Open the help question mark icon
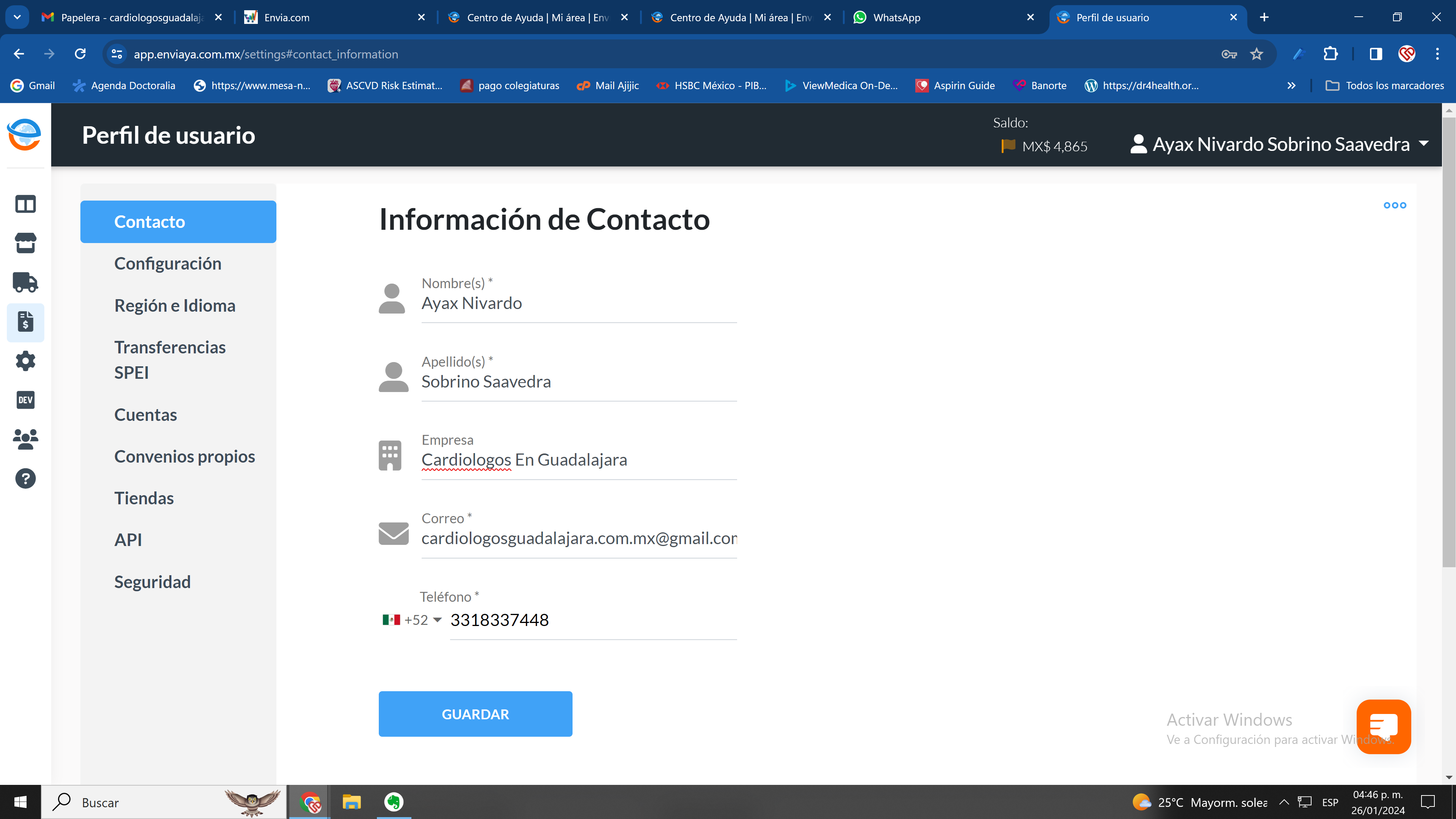 [25, 479]
